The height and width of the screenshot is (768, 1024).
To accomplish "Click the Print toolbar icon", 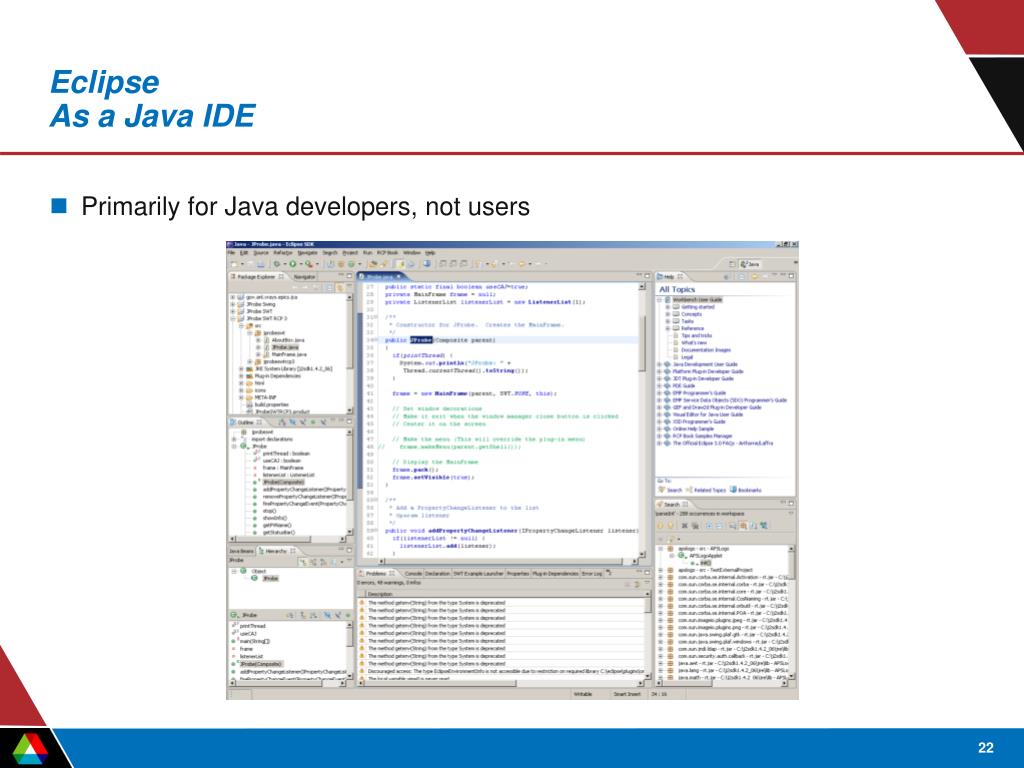I will (x=261, y=264).
